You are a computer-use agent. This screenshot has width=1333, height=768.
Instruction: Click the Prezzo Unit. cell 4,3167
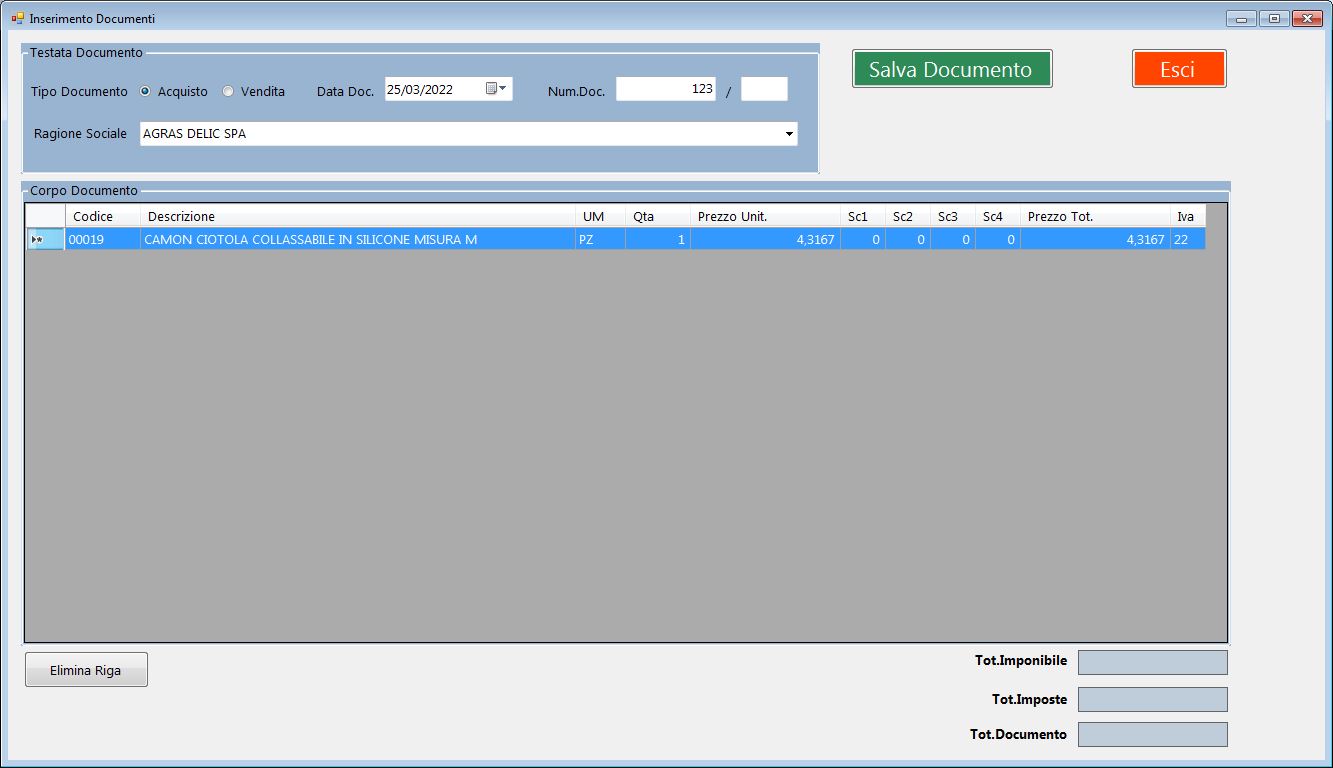(x=766, y=239)
